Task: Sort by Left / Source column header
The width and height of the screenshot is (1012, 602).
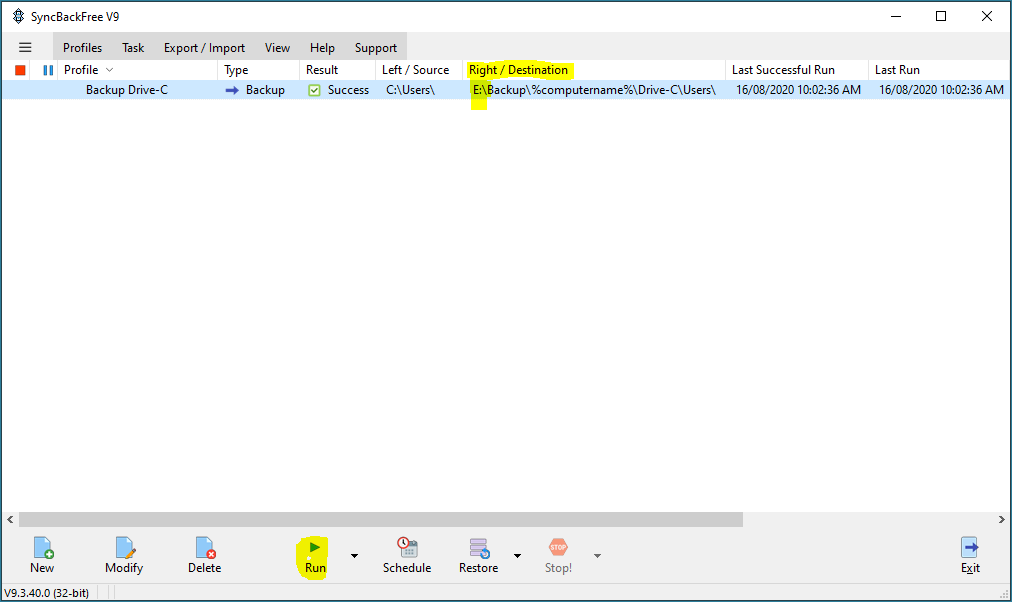Action: pos(420,70)
